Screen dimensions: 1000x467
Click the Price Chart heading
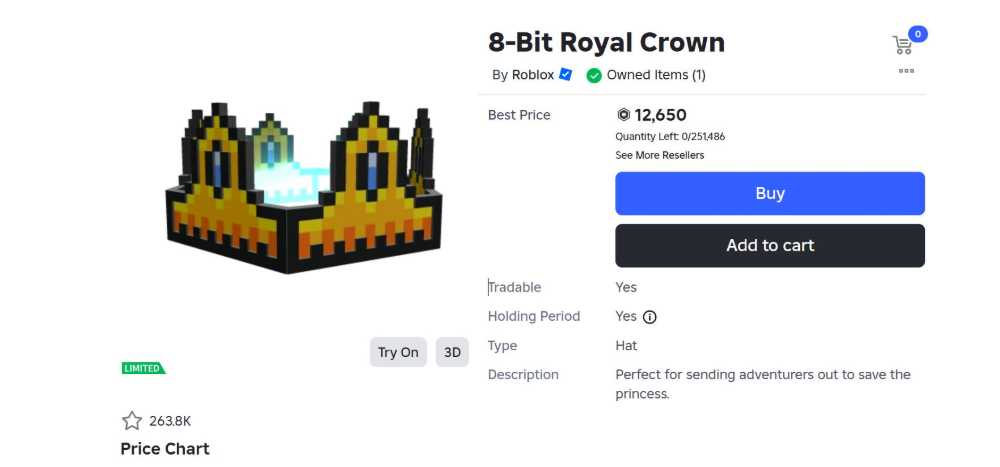[x=165, y=449]
